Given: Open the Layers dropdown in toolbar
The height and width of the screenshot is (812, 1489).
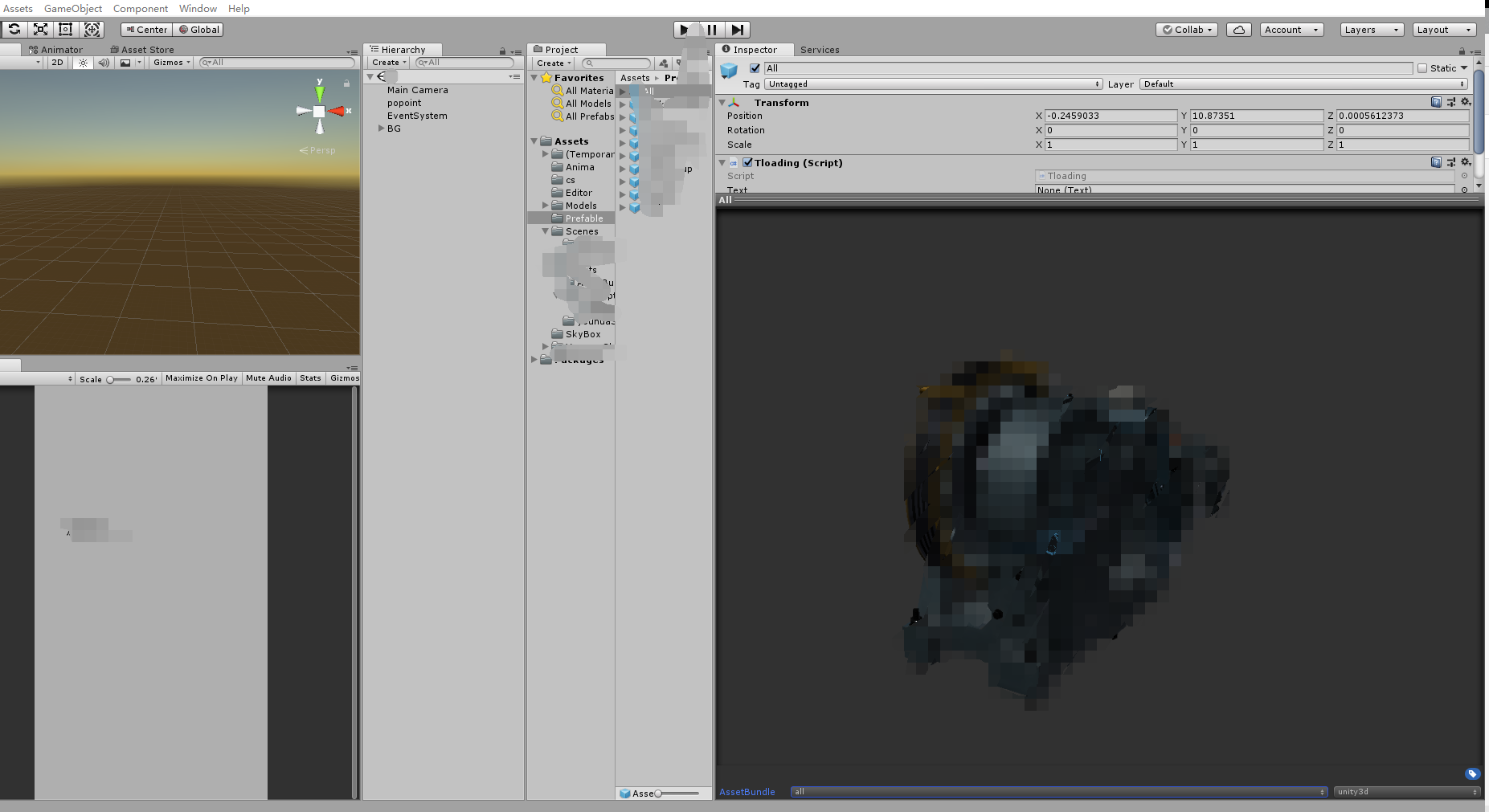Looking at the screenshot, I should pos(1372,30).
